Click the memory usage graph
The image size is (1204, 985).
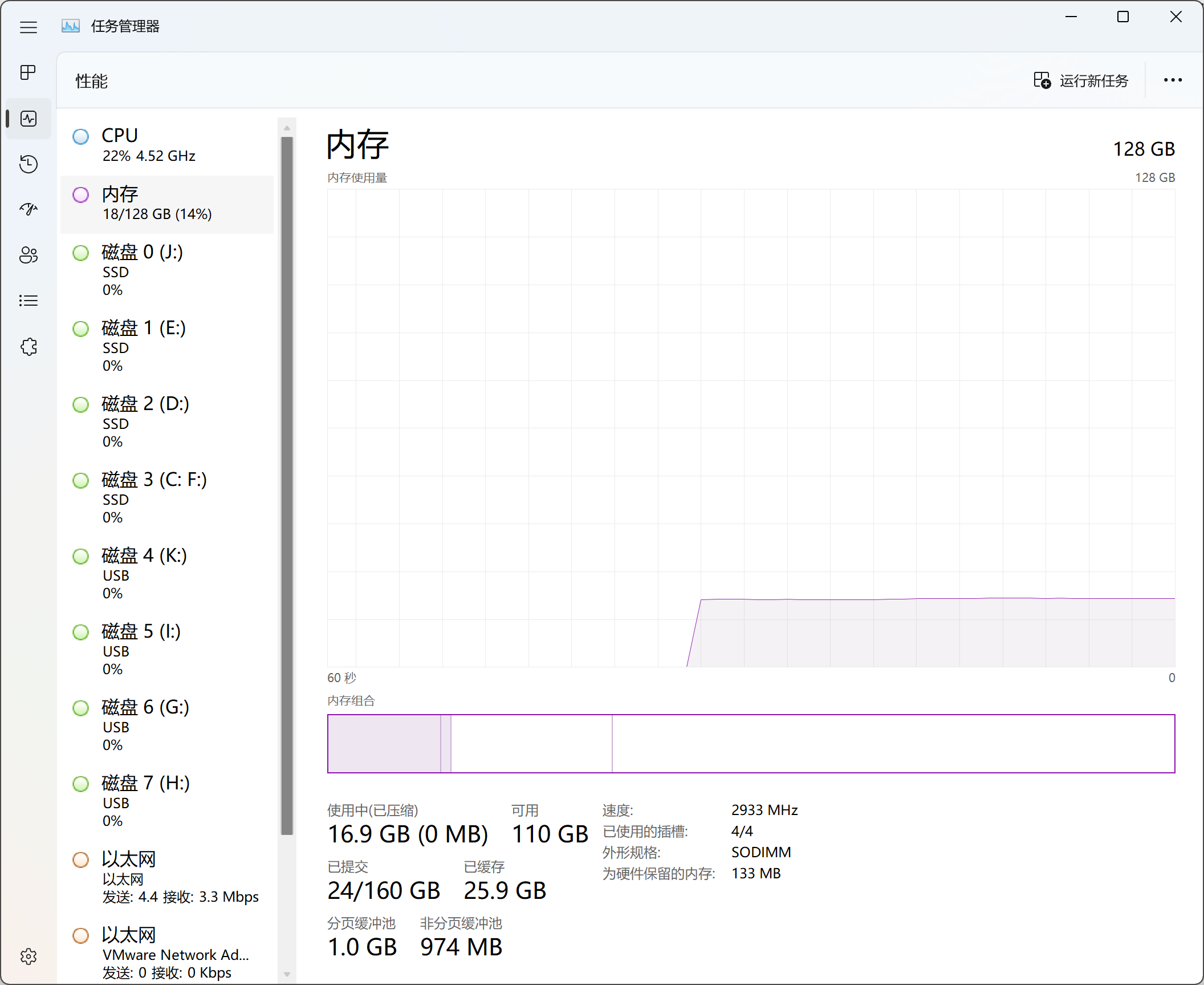[x=751, y=428]
